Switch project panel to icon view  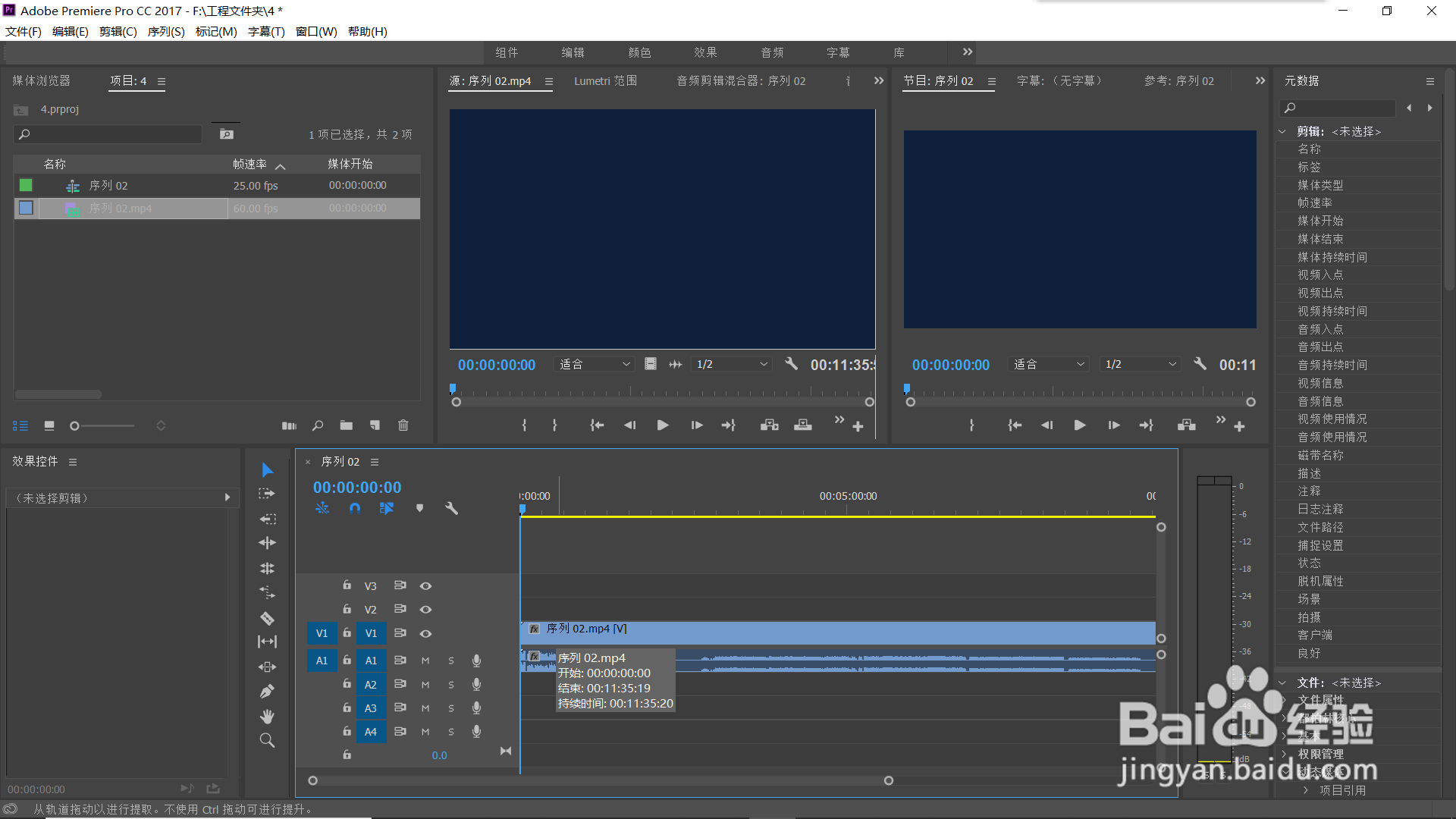point(49,426)
